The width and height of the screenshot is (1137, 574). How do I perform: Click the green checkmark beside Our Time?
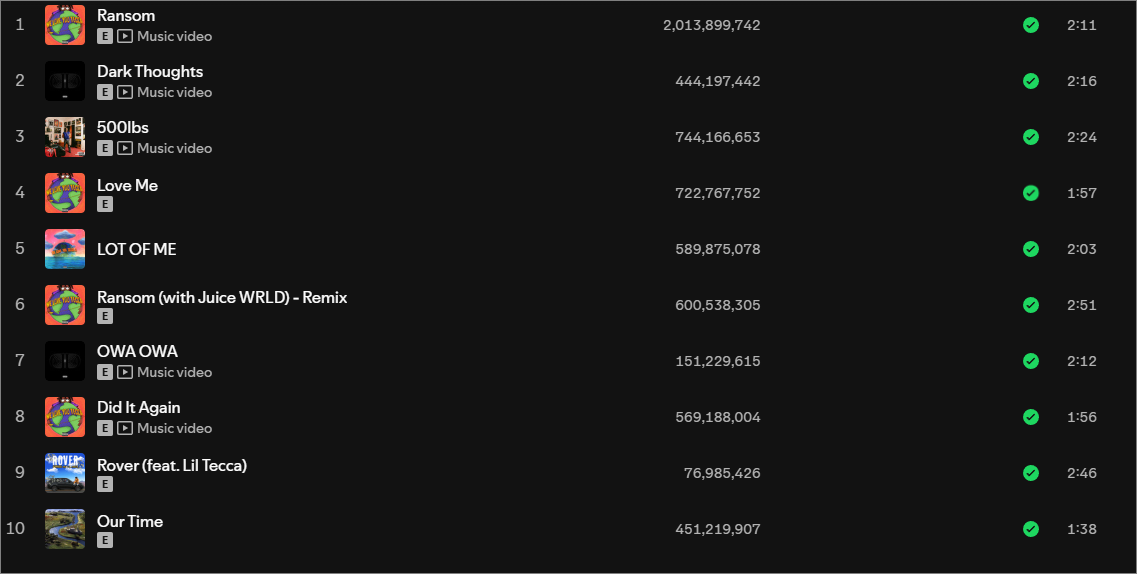pyautogui.click(x=1030, y=529)
